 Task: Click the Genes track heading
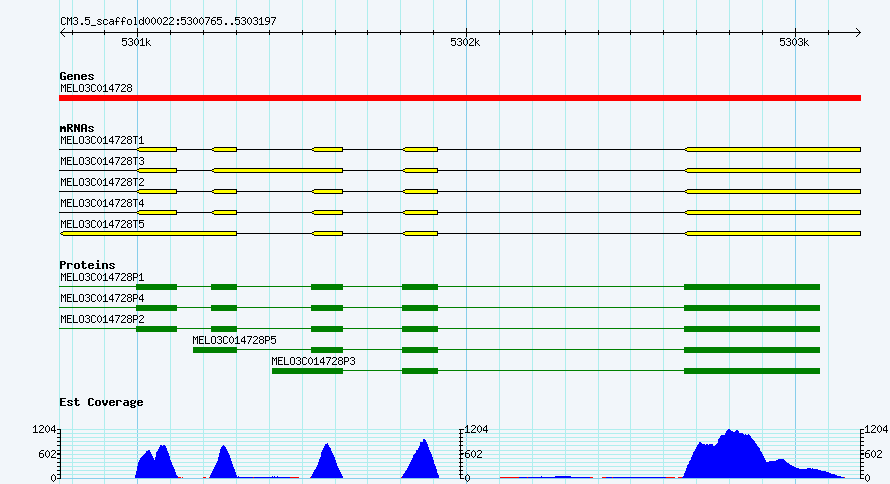tap(77, 76)
